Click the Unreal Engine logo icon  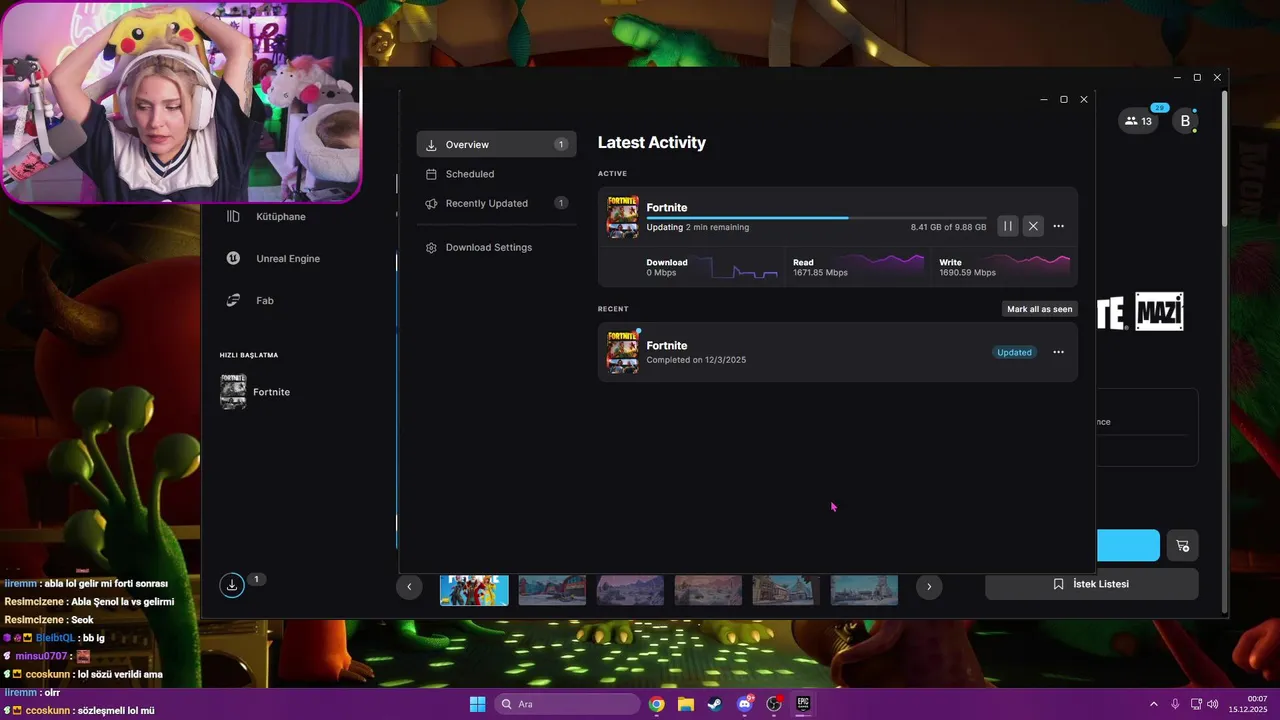[233, 258]
